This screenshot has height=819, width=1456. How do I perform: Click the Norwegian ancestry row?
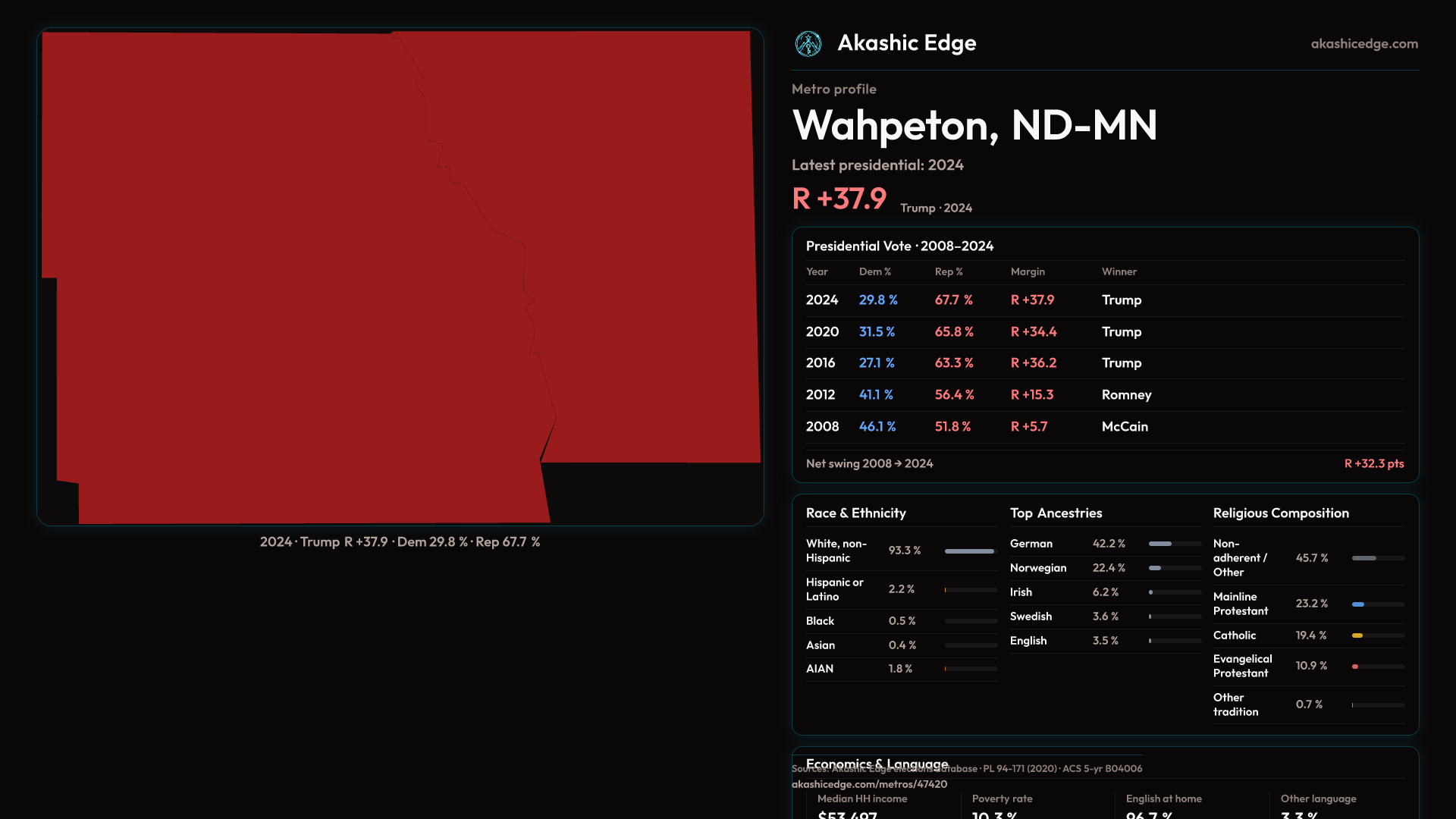click(x=1104, y=568)
